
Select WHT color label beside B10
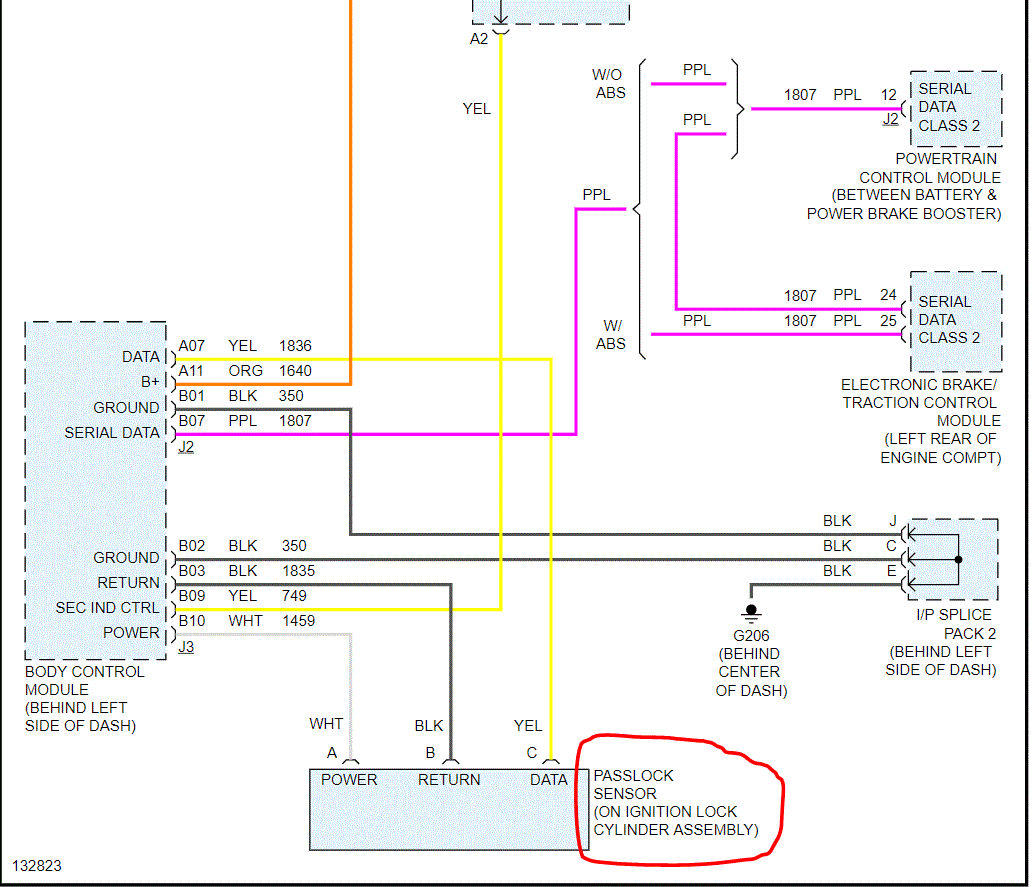point(245,621)
